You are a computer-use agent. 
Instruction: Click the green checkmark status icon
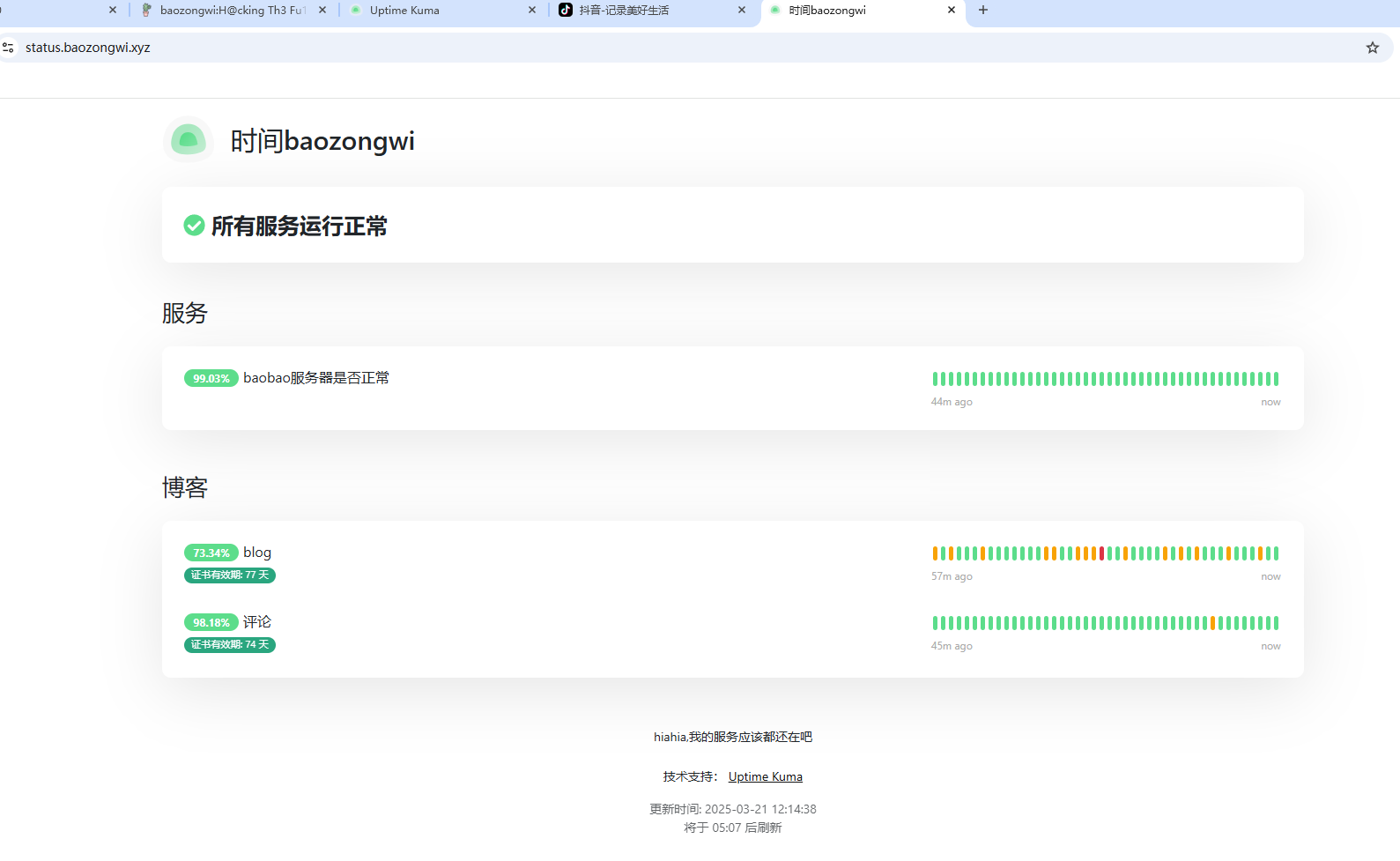click(x=194, y=226)
